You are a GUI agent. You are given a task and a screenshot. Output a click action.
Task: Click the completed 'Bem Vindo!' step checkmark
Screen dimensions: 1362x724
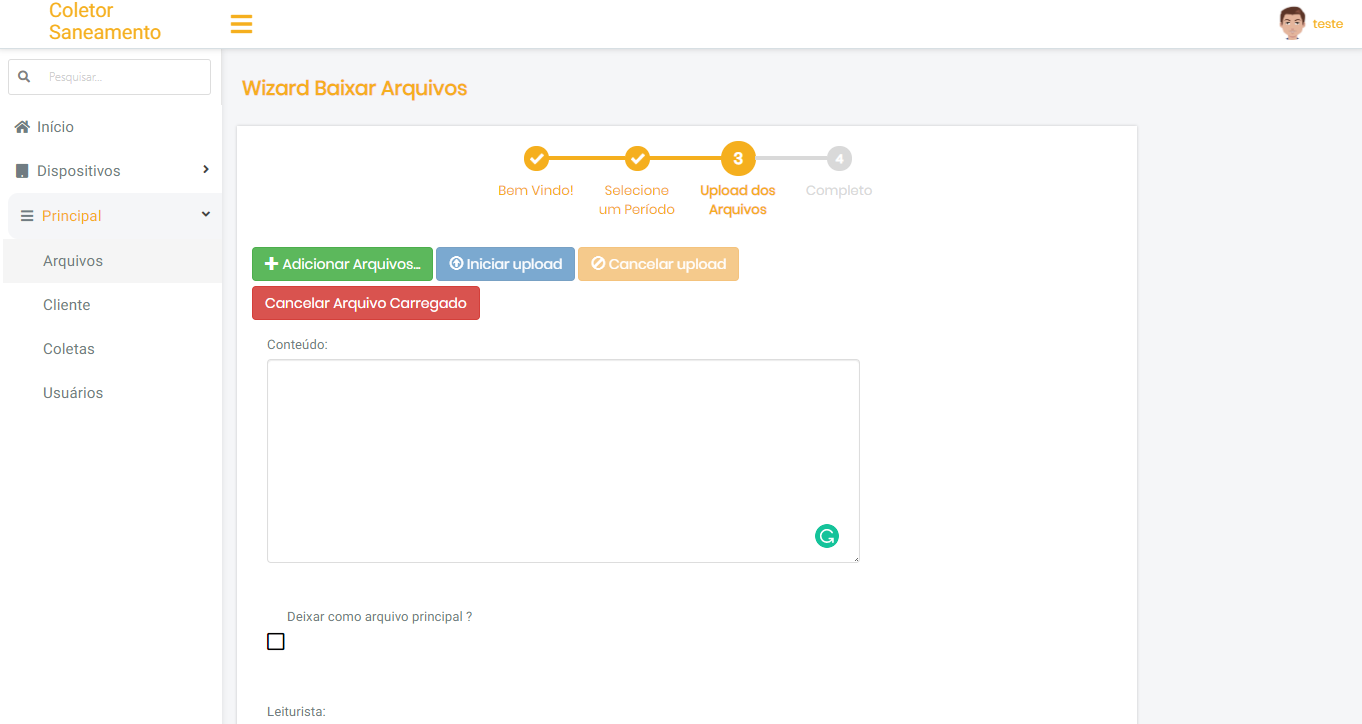[x=536, y=158]
